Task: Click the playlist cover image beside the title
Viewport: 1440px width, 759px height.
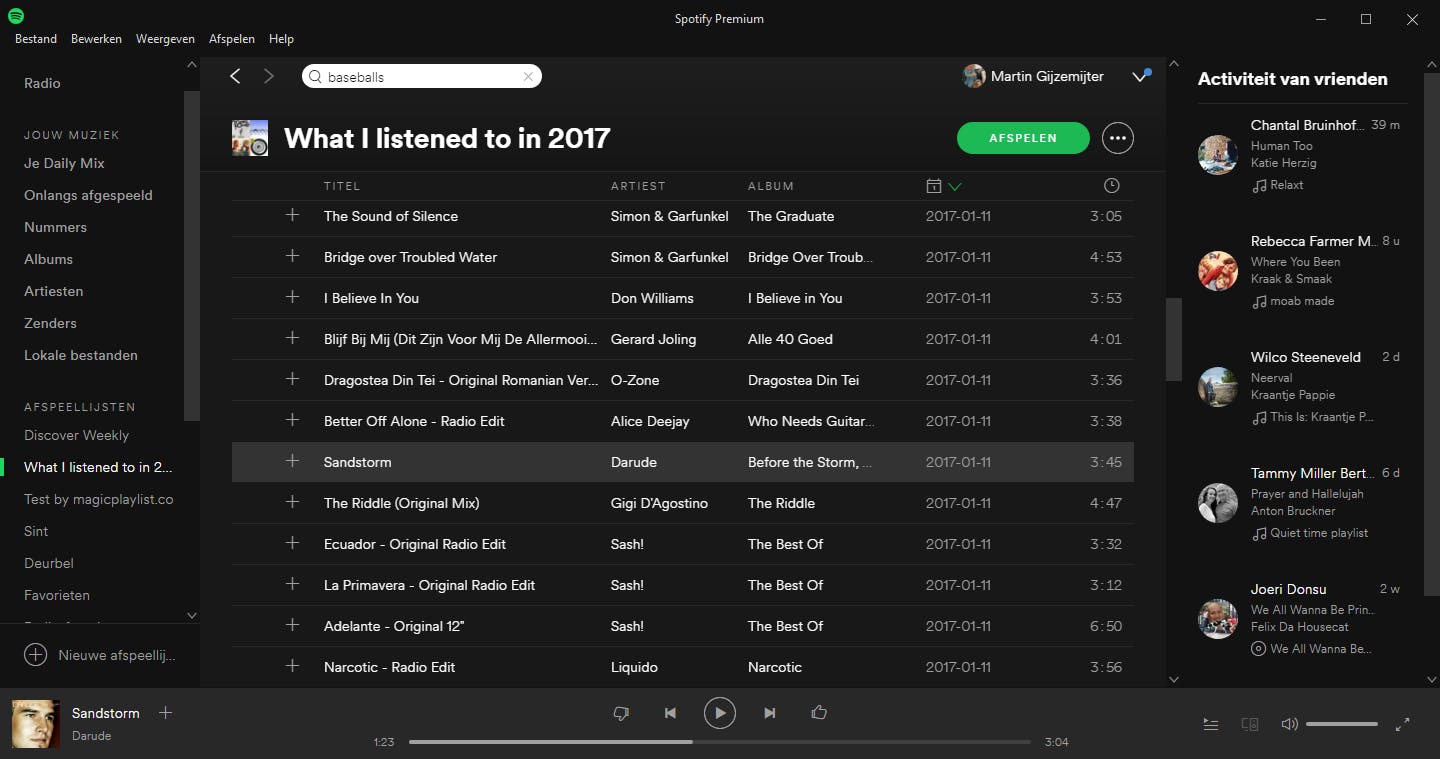Action: click(x=250, y=138)
